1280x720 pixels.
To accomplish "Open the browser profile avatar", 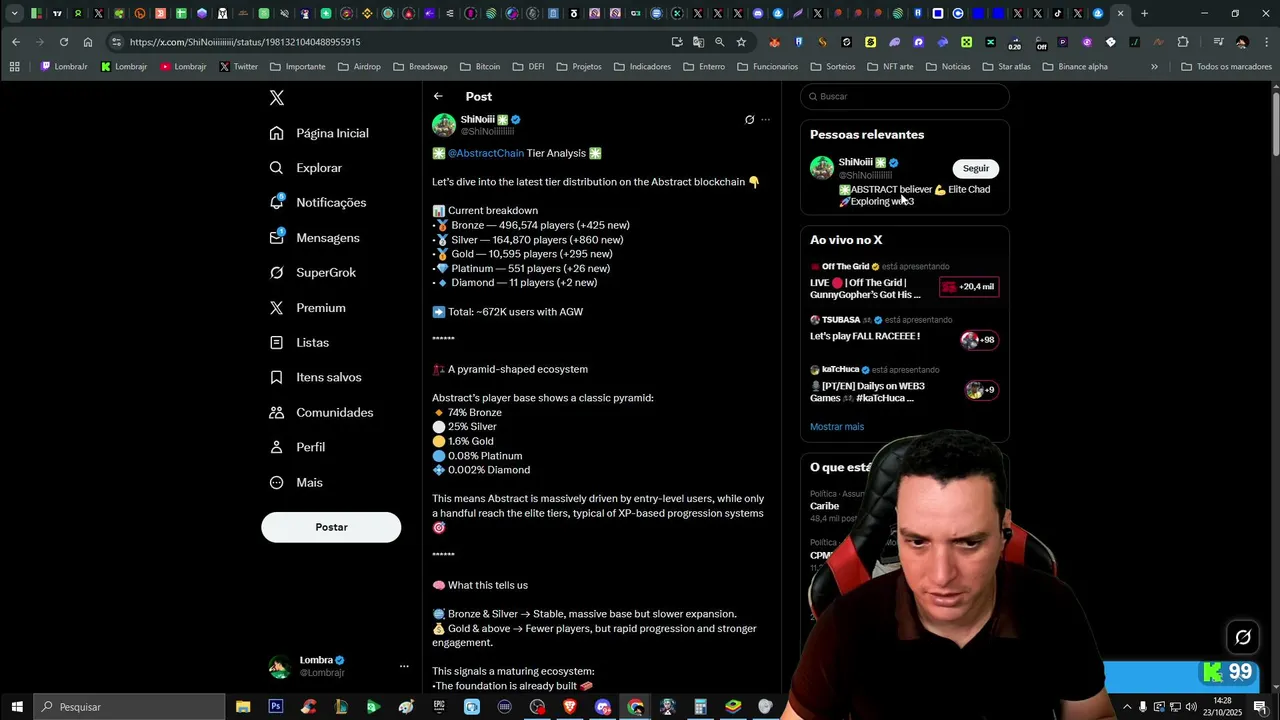I will pyautogui.click(x=1242, y=42).
